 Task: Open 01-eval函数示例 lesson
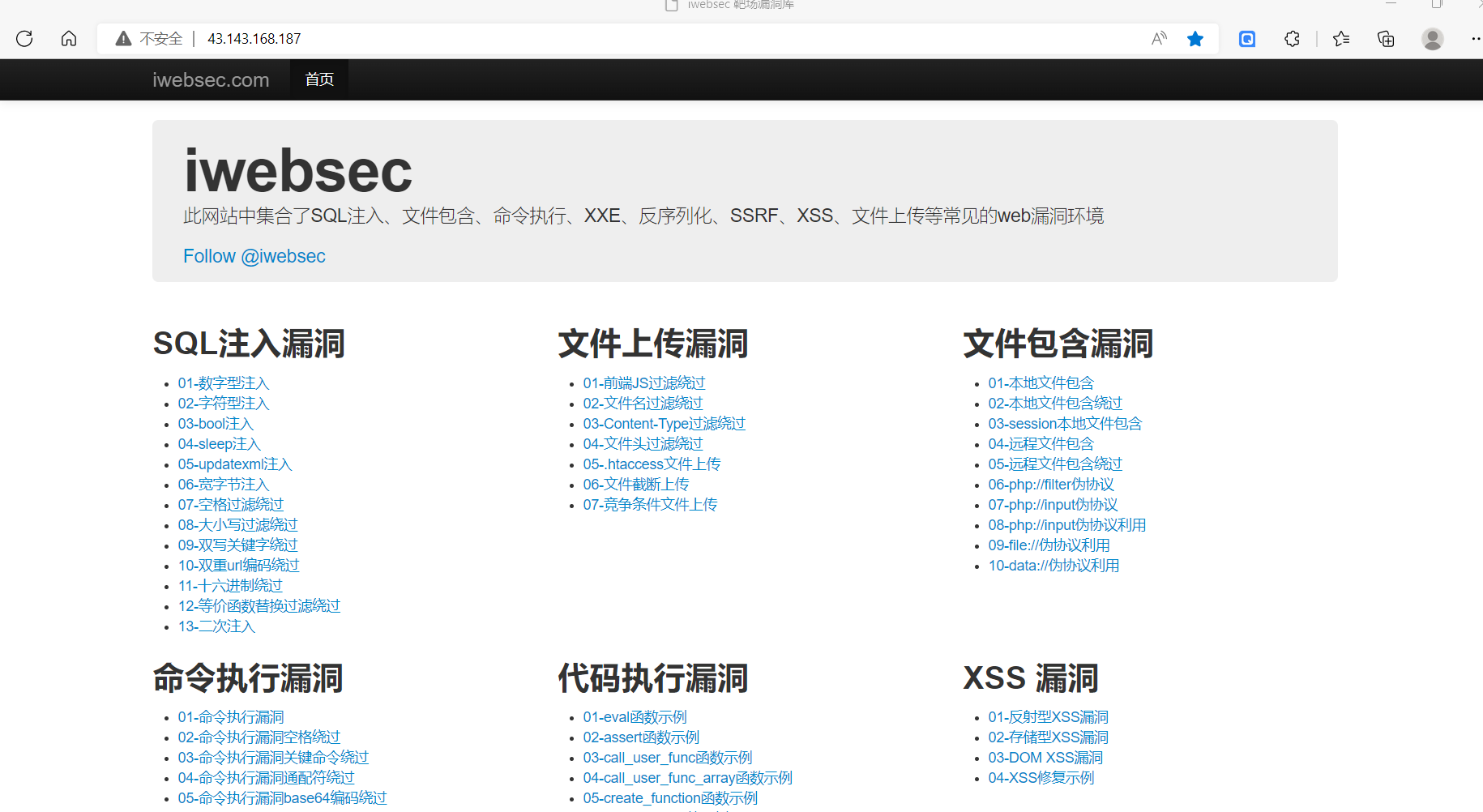635,717
